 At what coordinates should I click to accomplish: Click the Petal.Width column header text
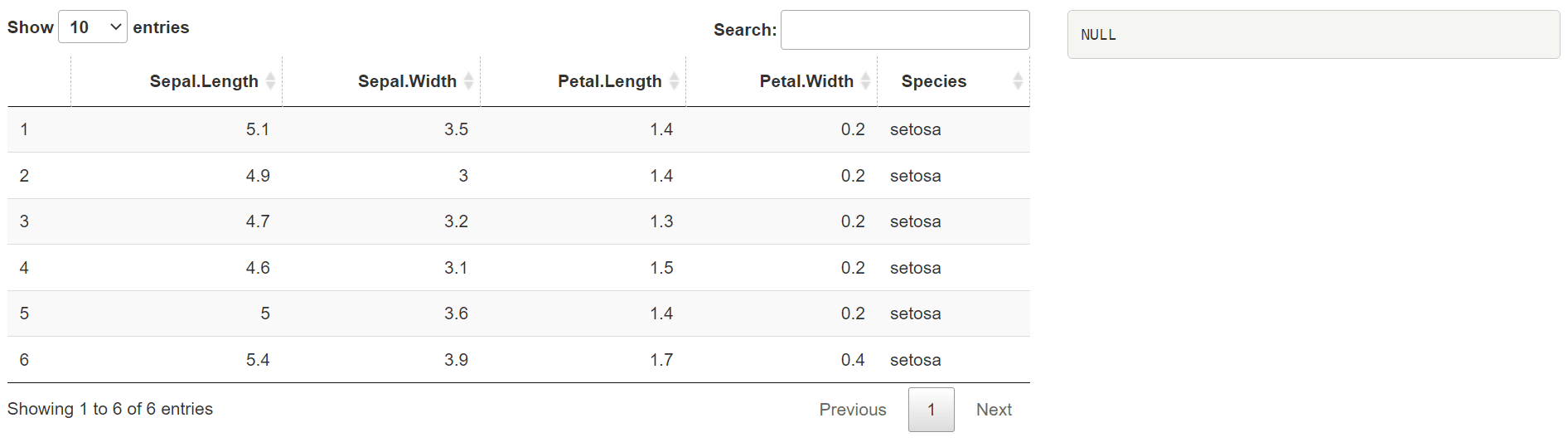pyautogui.click(x=806, y=81)
